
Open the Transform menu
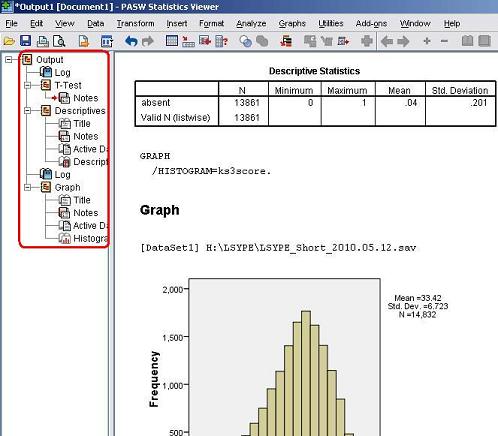[135, 23]
